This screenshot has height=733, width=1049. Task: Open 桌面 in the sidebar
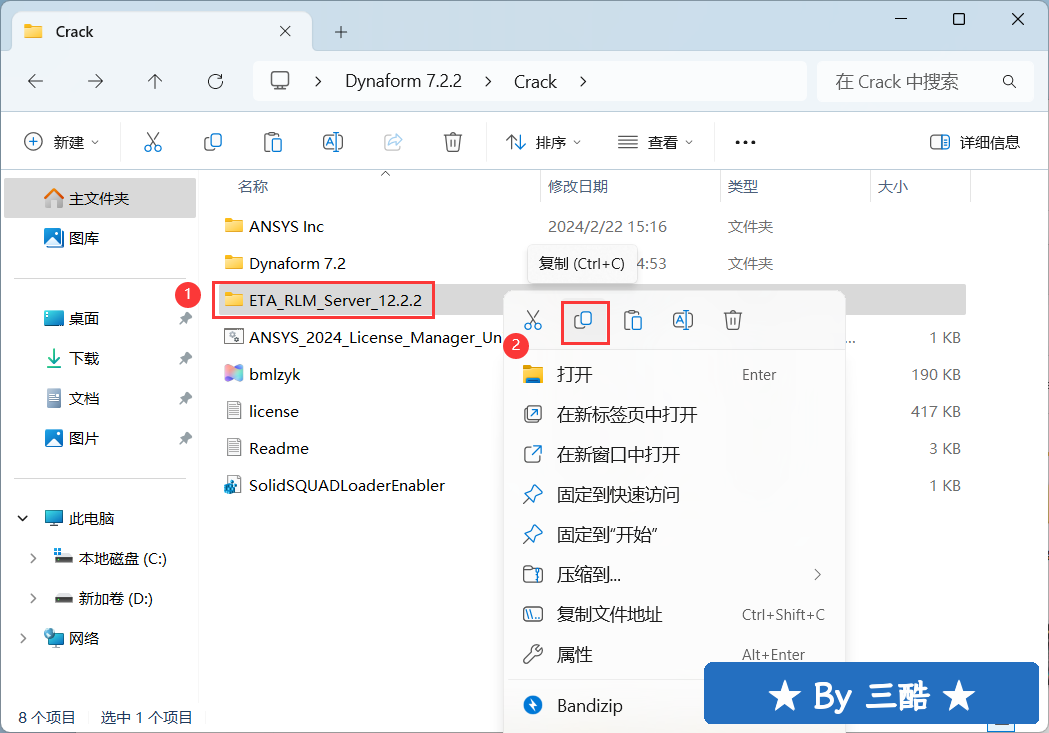tap(100, 318)
